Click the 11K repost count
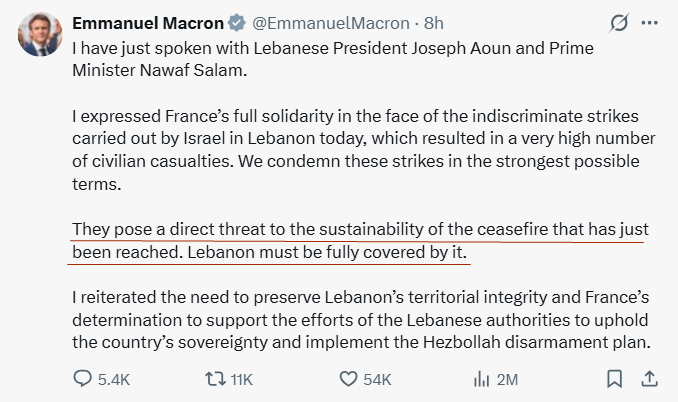 point(241,378)
